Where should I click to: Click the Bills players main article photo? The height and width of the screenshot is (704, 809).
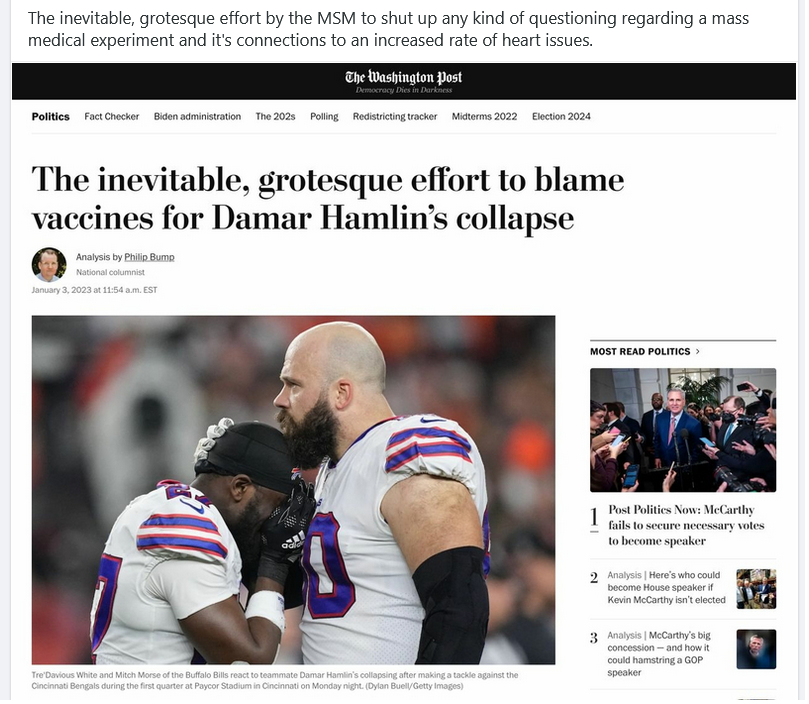[295, 492]
